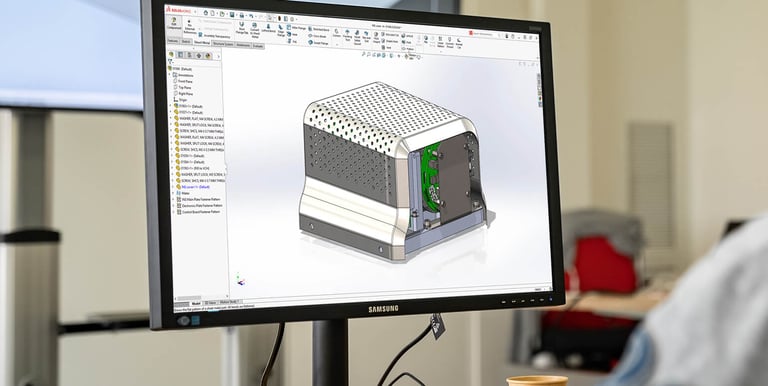Click the Edit Component tool
The height and width of the screenshot is (386, 768).
(x=174, y=24)
